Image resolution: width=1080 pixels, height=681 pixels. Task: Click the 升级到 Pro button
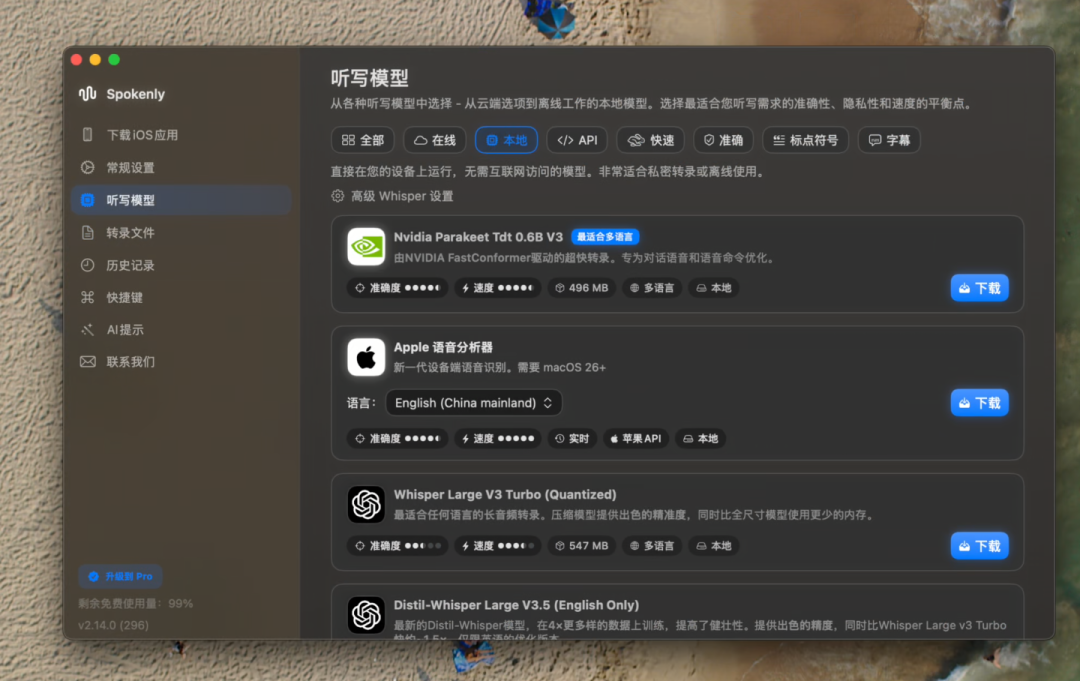(x=121, y=576)
